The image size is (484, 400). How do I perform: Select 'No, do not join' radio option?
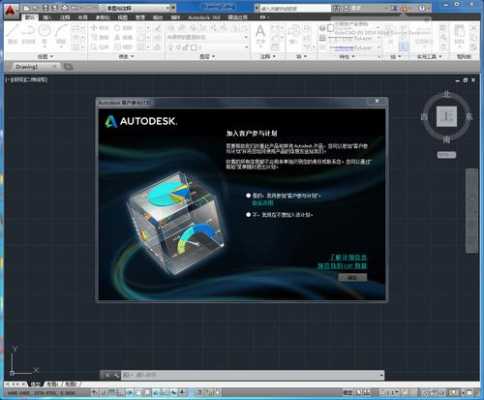tap(248, 215)
